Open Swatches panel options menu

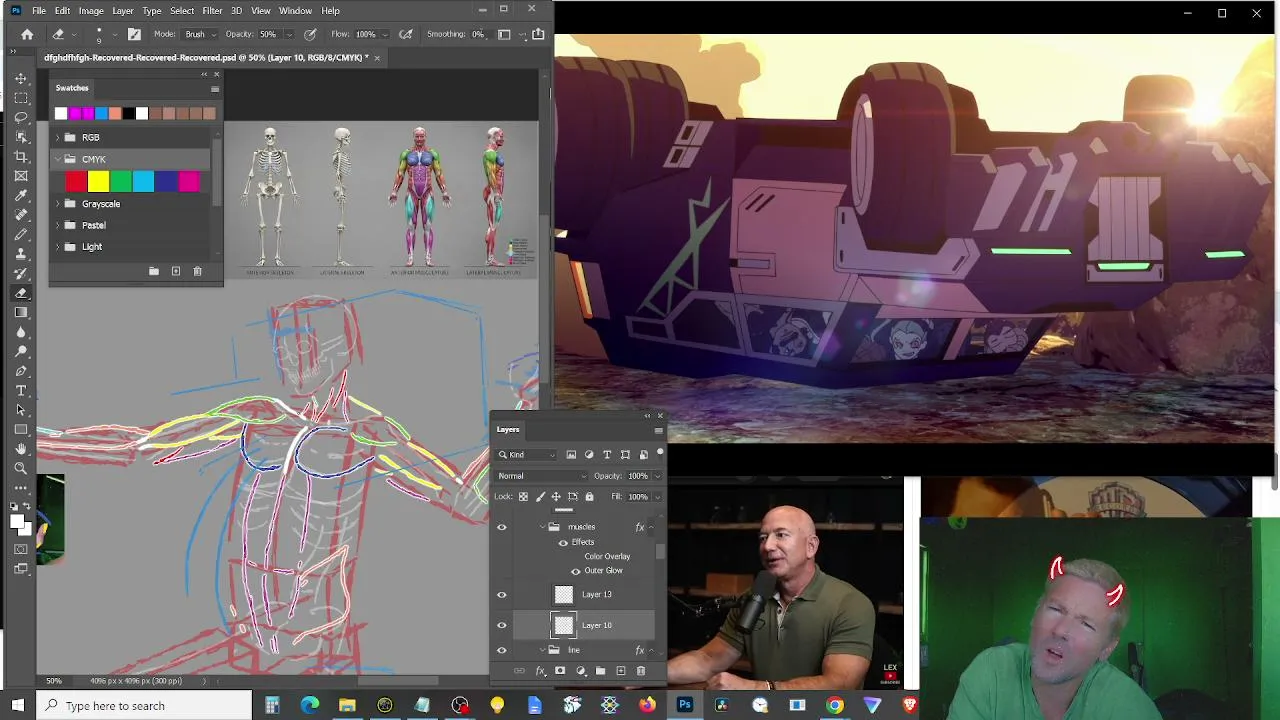click(x=214, y=89)
